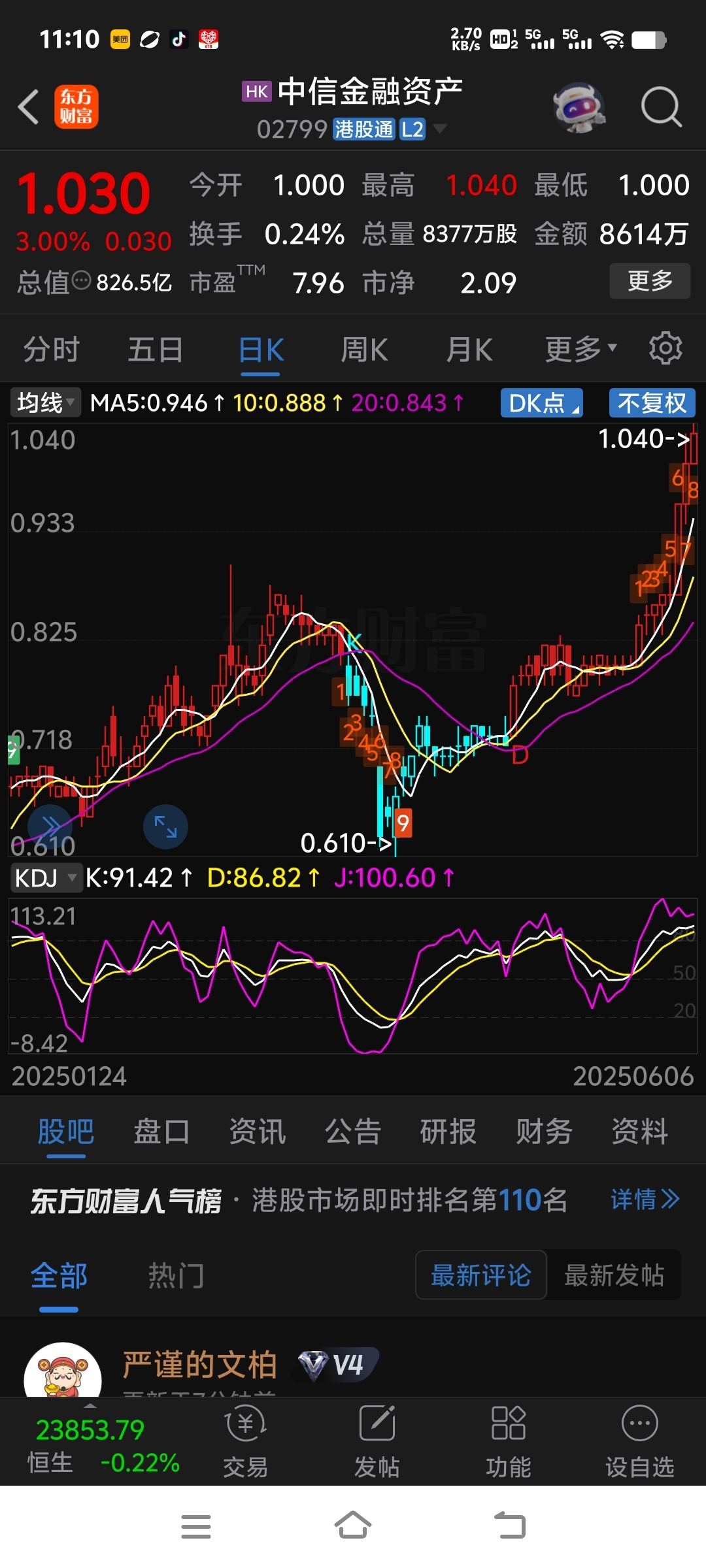Open the DK点 selector

coord(542,403)
